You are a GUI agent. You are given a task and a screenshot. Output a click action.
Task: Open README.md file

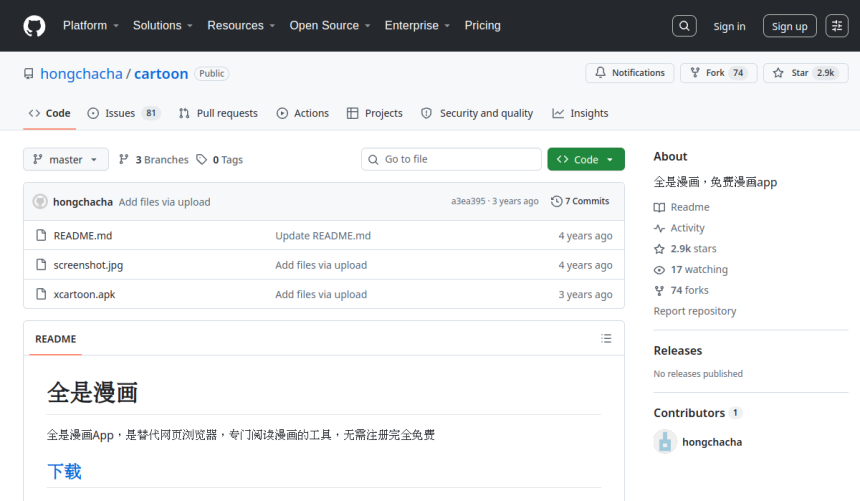point(83,235)
